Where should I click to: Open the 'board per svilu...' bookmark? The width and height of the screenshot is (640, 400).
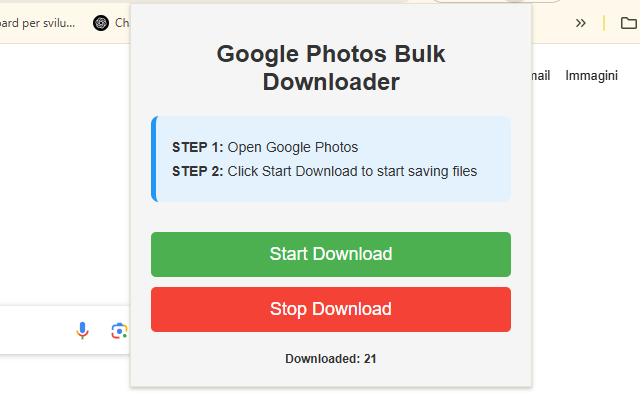point(40,23)
